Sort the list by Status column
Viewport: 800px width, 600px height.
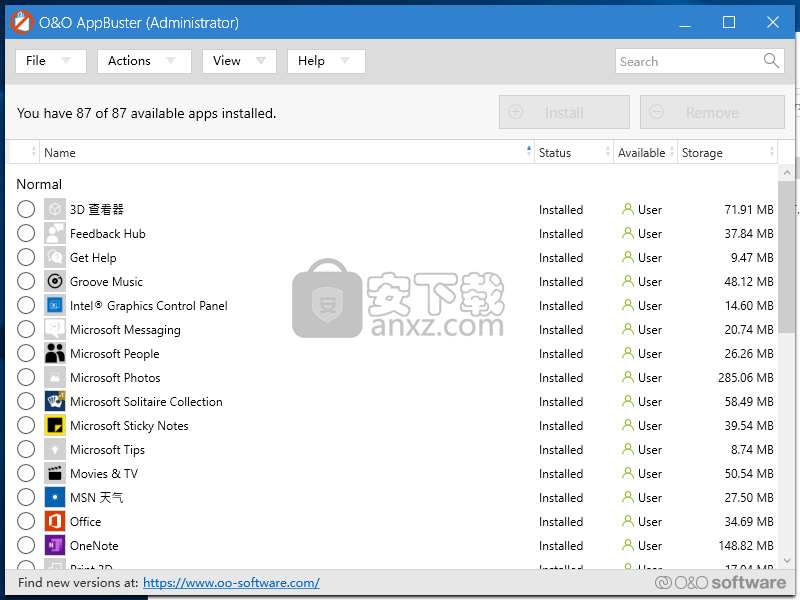coord(573,152)
